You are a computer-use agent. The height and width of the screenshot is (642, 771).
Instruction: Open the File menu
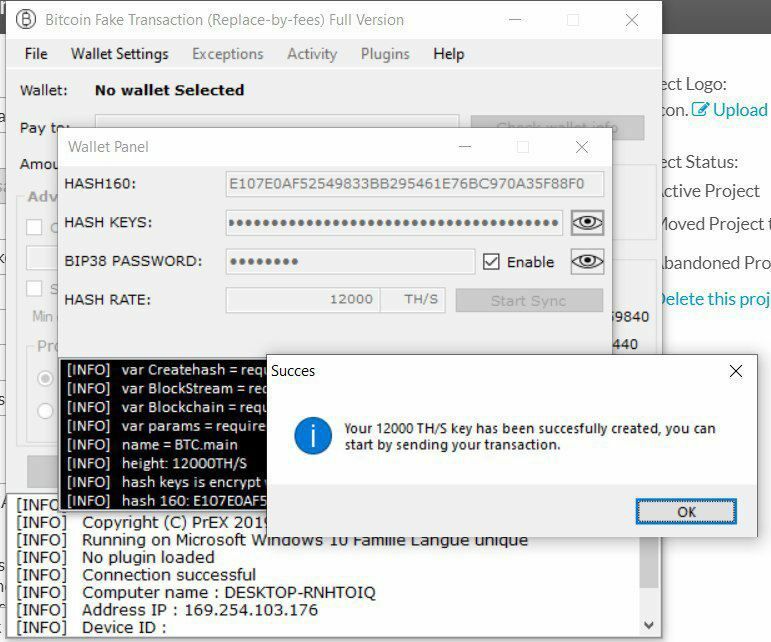(x=36, y=54)
